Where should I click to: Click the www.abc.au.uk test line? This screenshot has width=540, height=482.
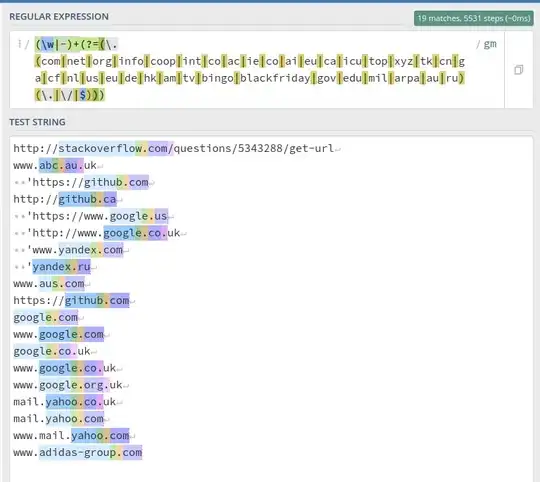pyautogui.click(x=55, y=165)
